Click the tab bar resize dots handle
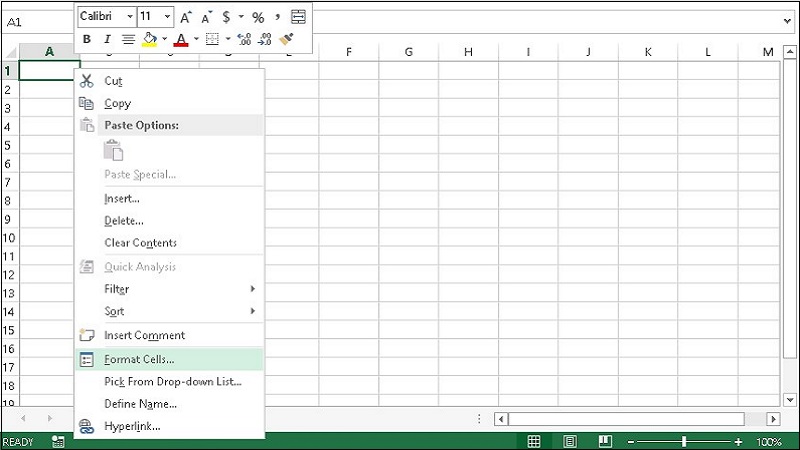The image size is (800, 450). (x=479, y=418)
